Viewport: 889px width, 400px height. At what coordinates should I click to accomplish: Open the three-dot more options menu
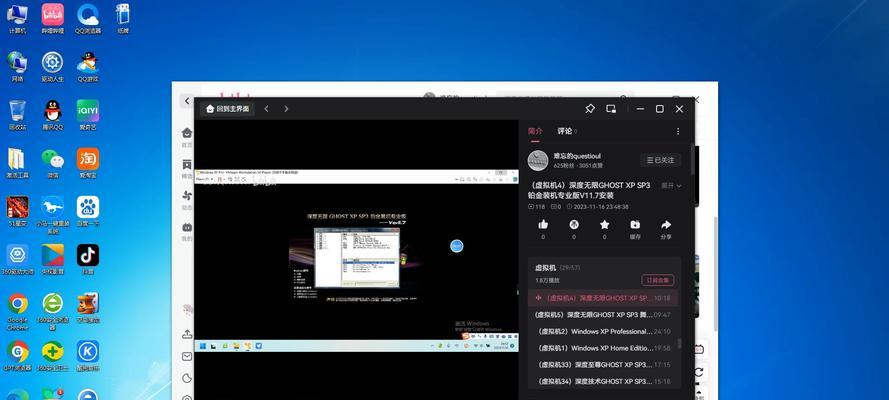[678, 131]
